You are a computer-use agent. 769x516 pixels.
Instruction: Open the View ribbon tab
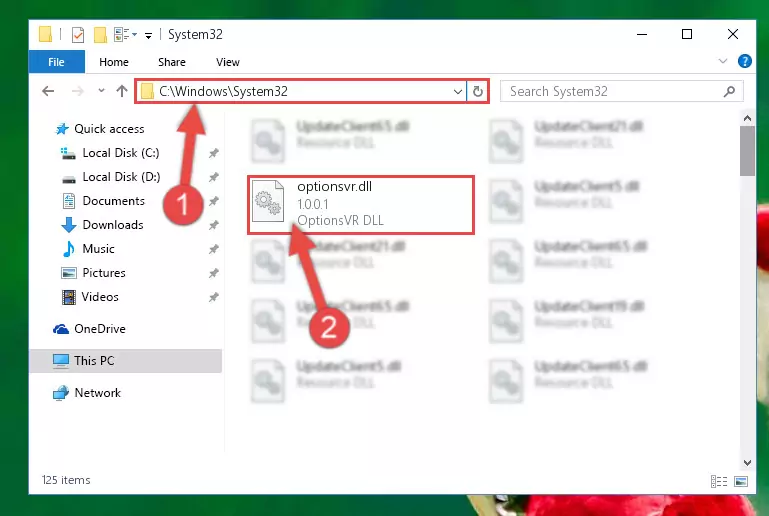[228, 62]
